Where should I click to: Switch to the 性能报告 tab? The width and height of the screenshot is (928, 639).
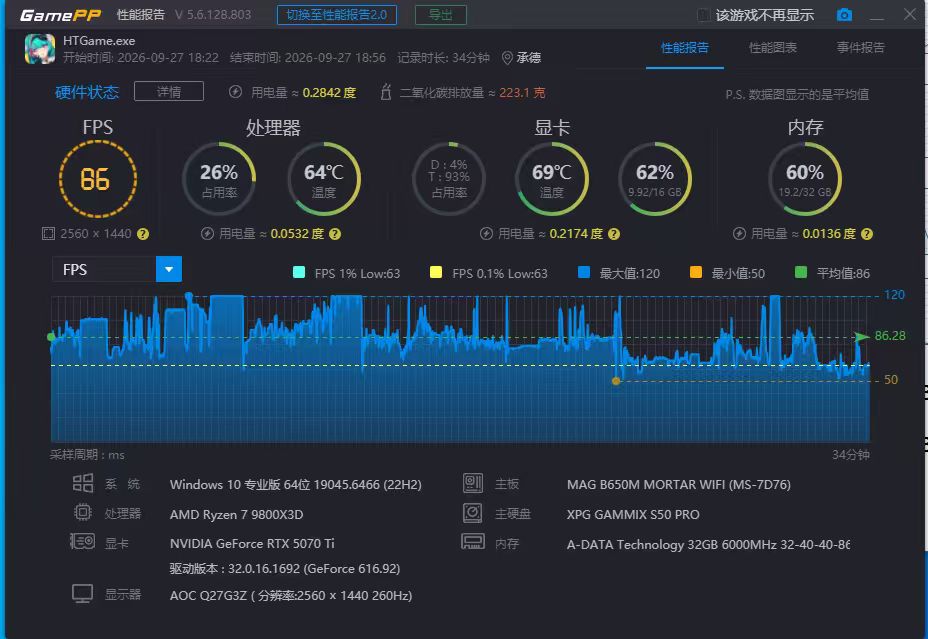[x=685, y=48]
